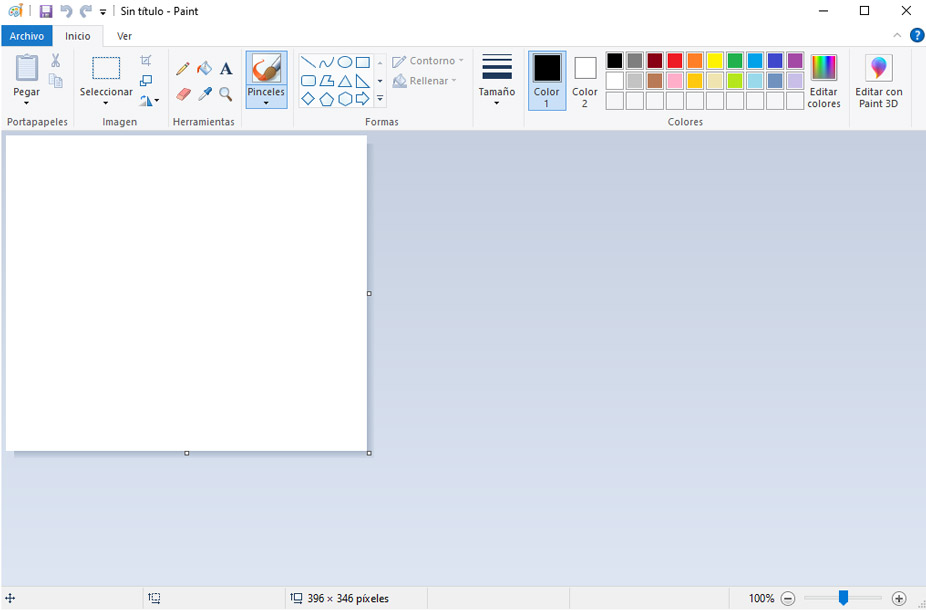Click the Crop image icon
Image resolution: width=926 pixels, height=610 pixels.
pos(146,61)
